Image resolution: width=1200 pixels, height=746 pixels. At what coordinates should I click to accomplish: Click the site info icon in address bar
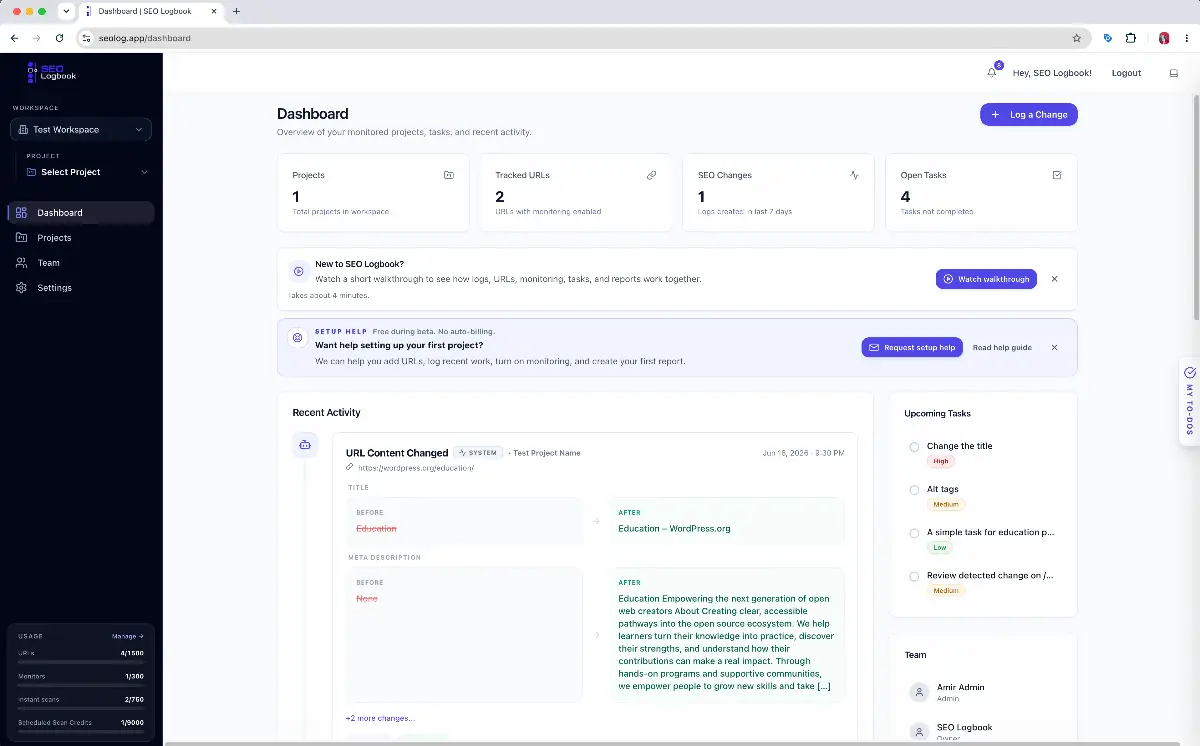(x=86, y=38)
